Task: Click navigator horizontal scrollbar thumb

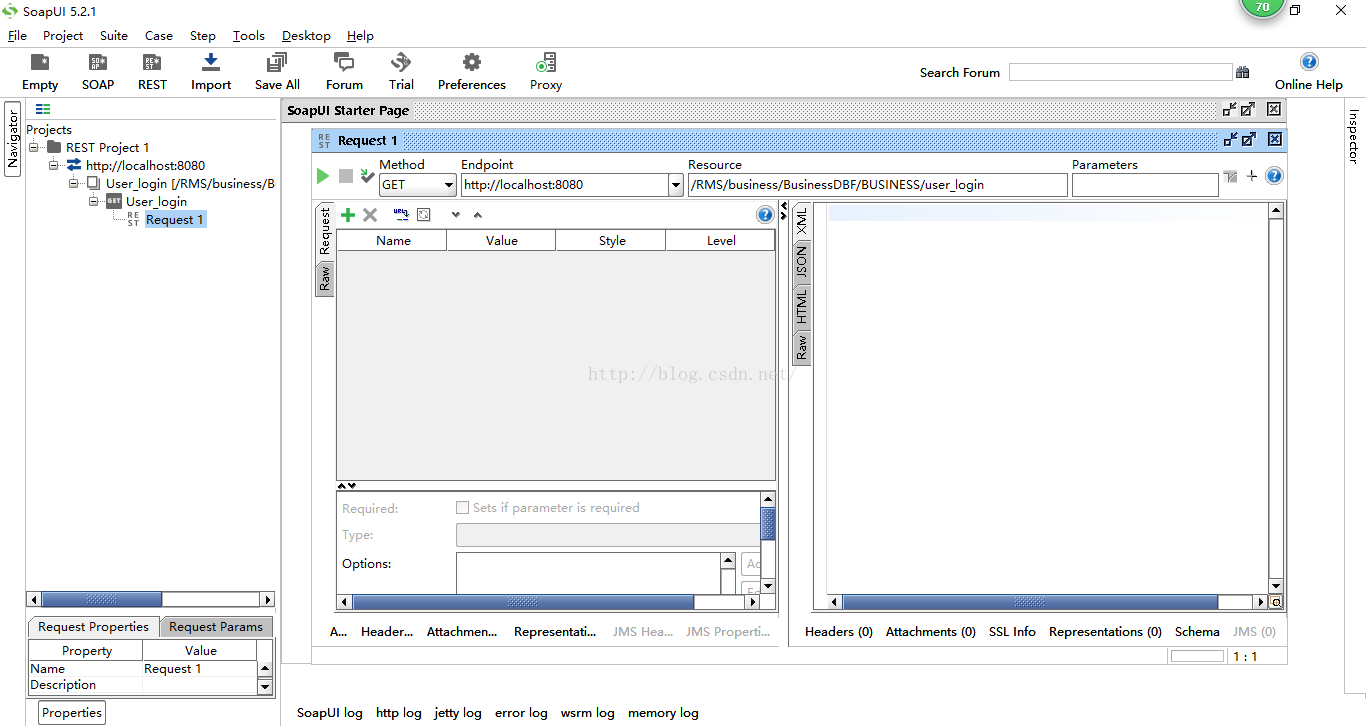Action: pyautogui.click(x=101, y=600)
